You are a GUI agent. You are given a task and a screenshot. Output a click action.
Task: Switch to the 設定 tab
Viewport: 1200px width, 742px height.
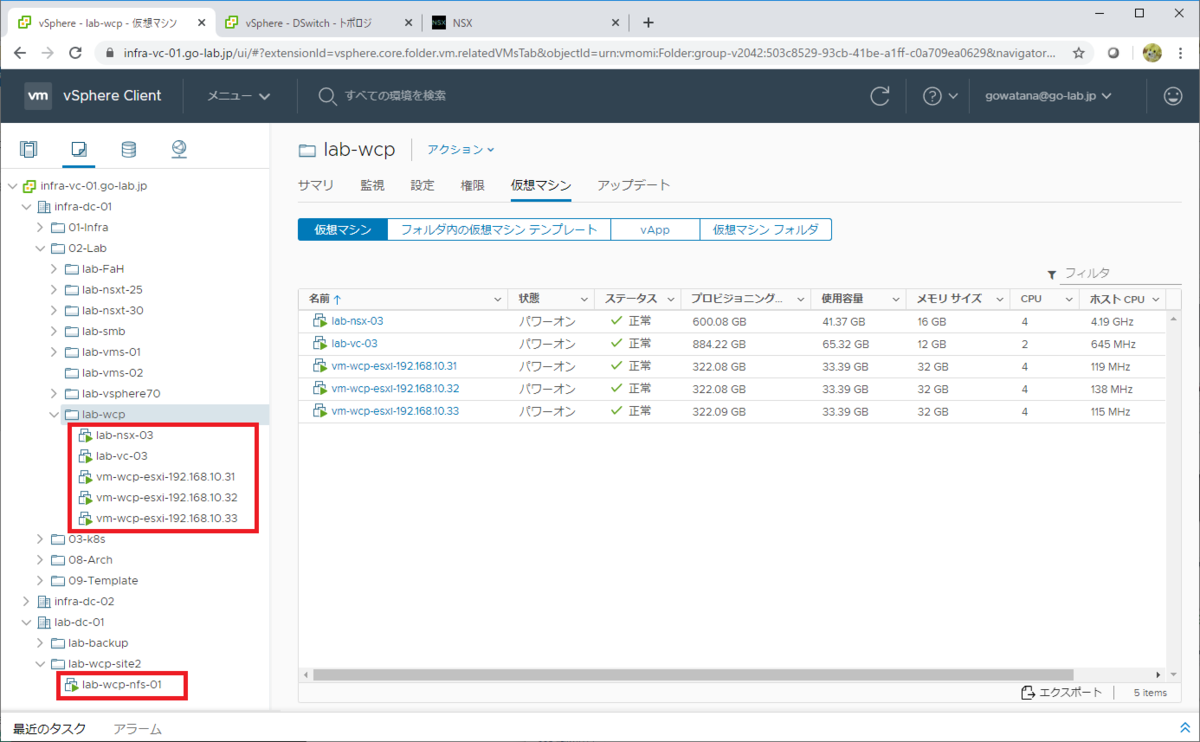tap(423, 186)
